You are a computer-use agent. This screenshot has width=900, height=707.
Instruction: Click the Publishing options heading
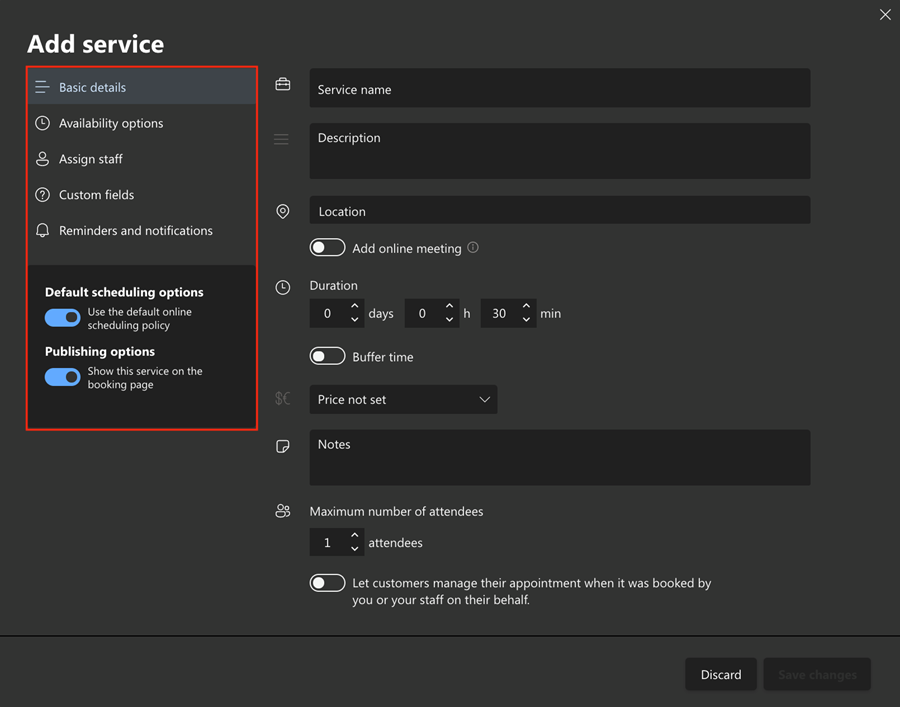(x=100, y=351)
